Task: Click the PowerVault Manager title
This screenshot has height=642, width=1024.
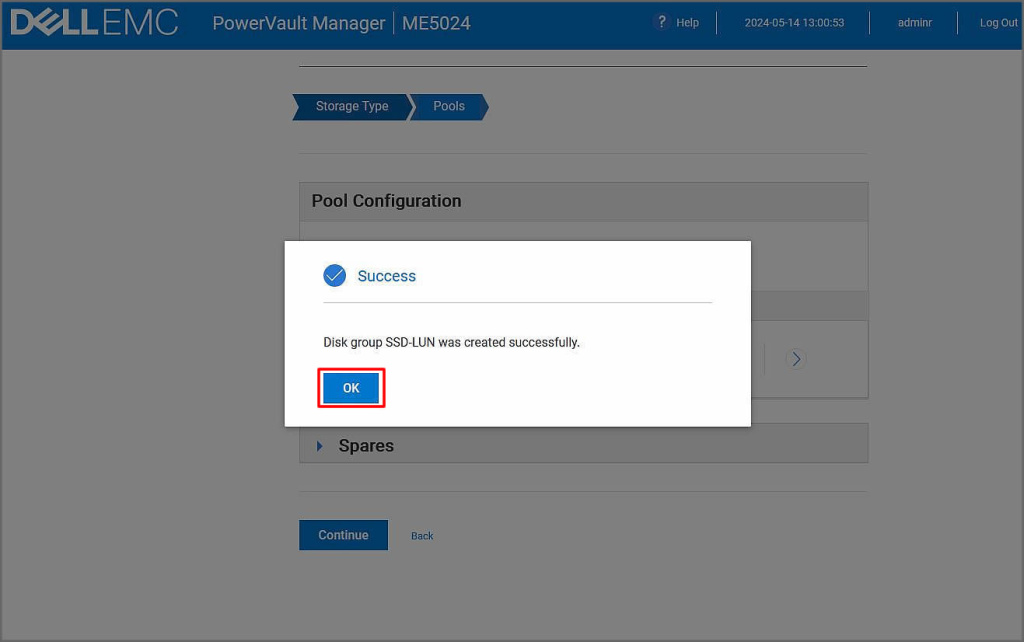Action: tap(298, 23)
